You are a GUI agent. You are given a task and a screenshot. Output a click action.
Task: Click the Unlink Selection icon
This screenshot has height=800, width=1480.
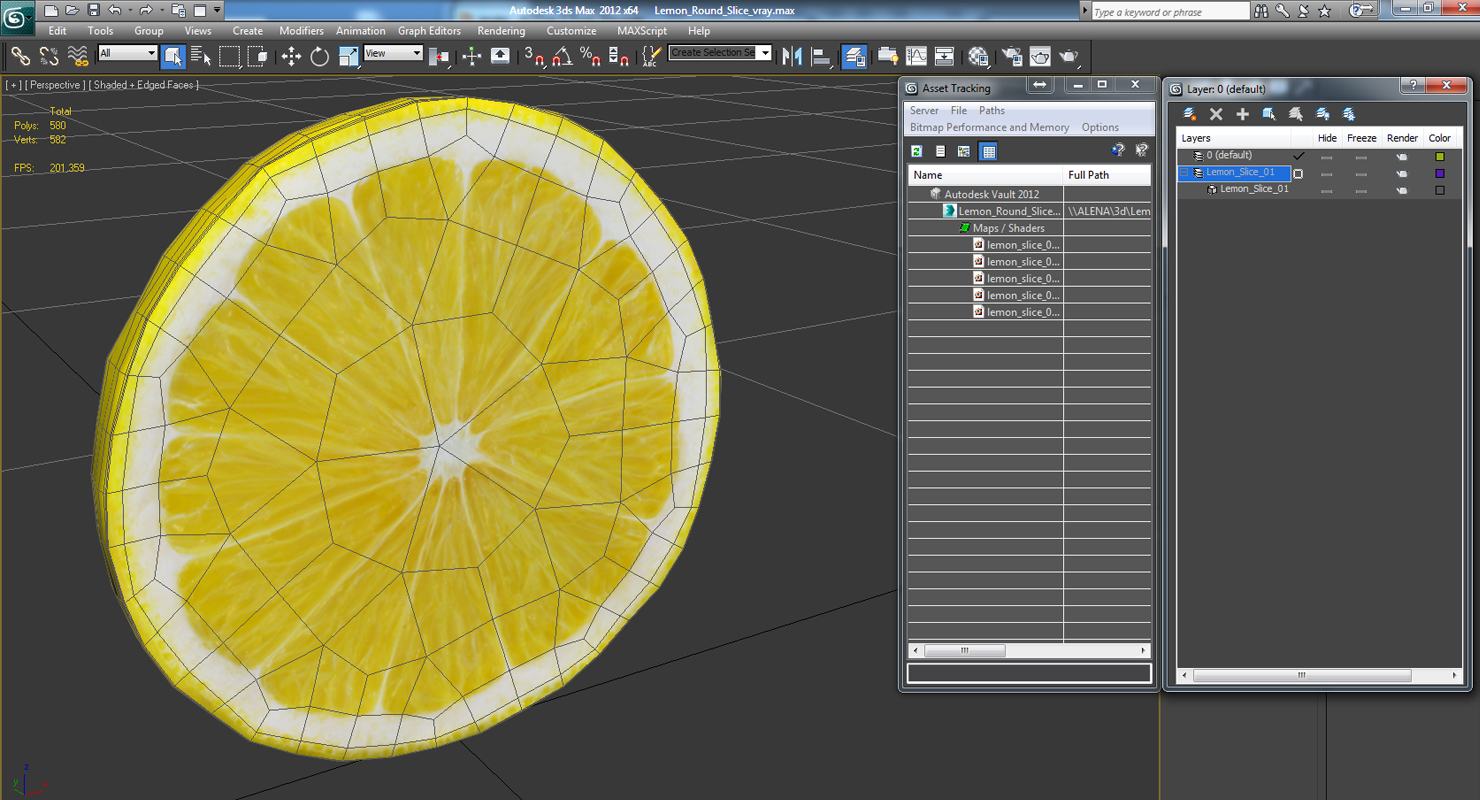tap(48, 57)
